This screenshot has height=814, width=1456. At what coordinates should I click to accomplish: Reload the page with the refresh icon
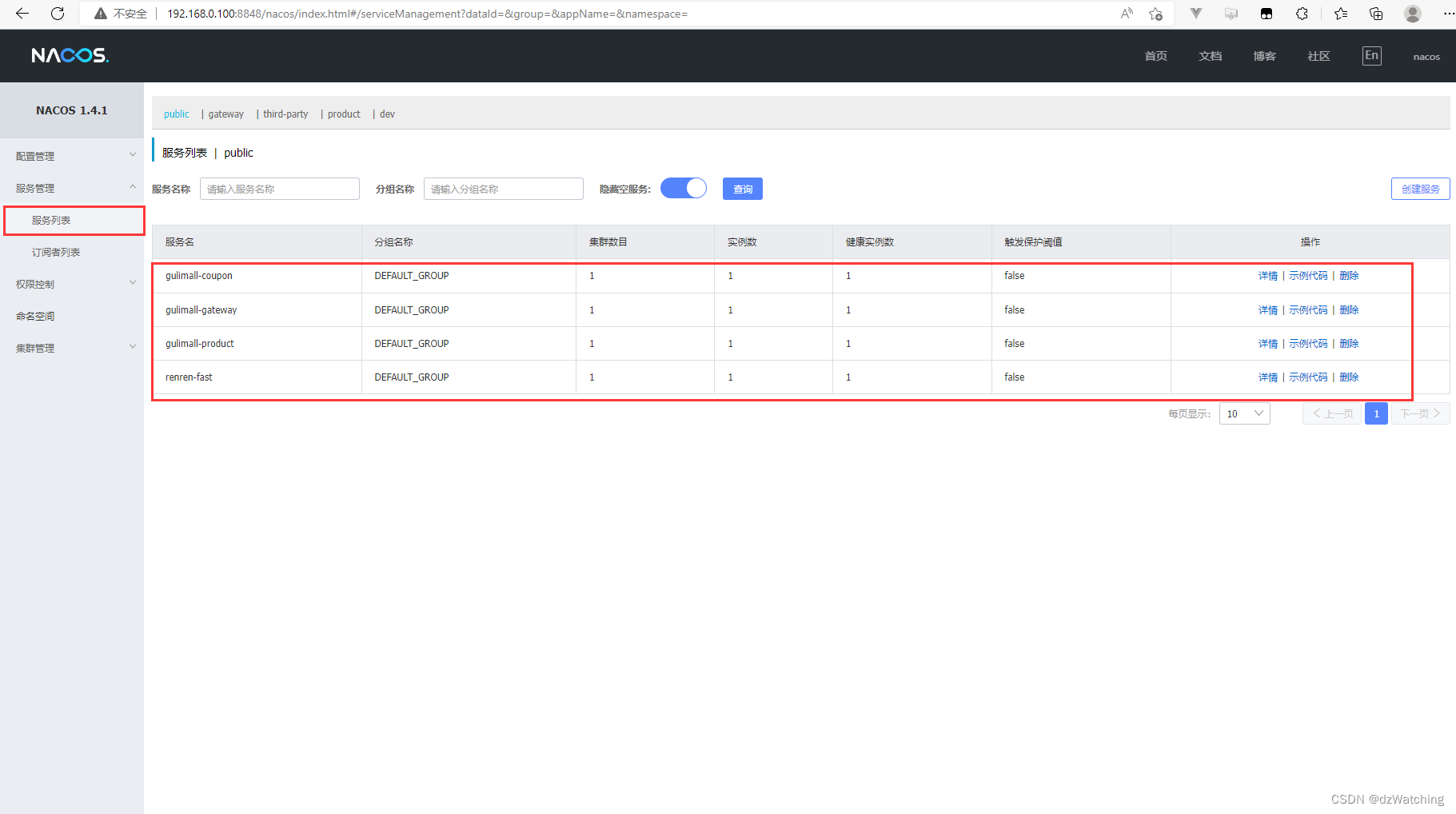tap(58, 14)
